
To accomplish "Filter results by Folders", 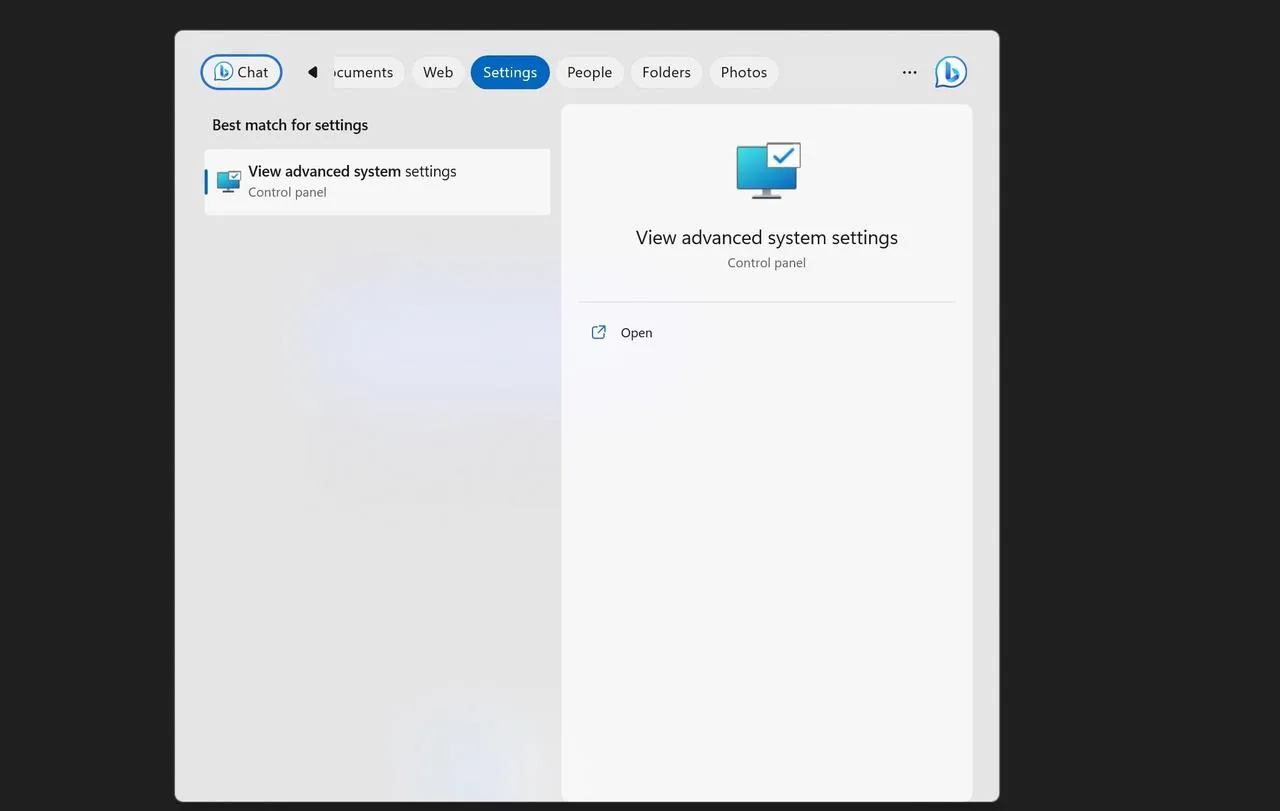I will (666, 72).
